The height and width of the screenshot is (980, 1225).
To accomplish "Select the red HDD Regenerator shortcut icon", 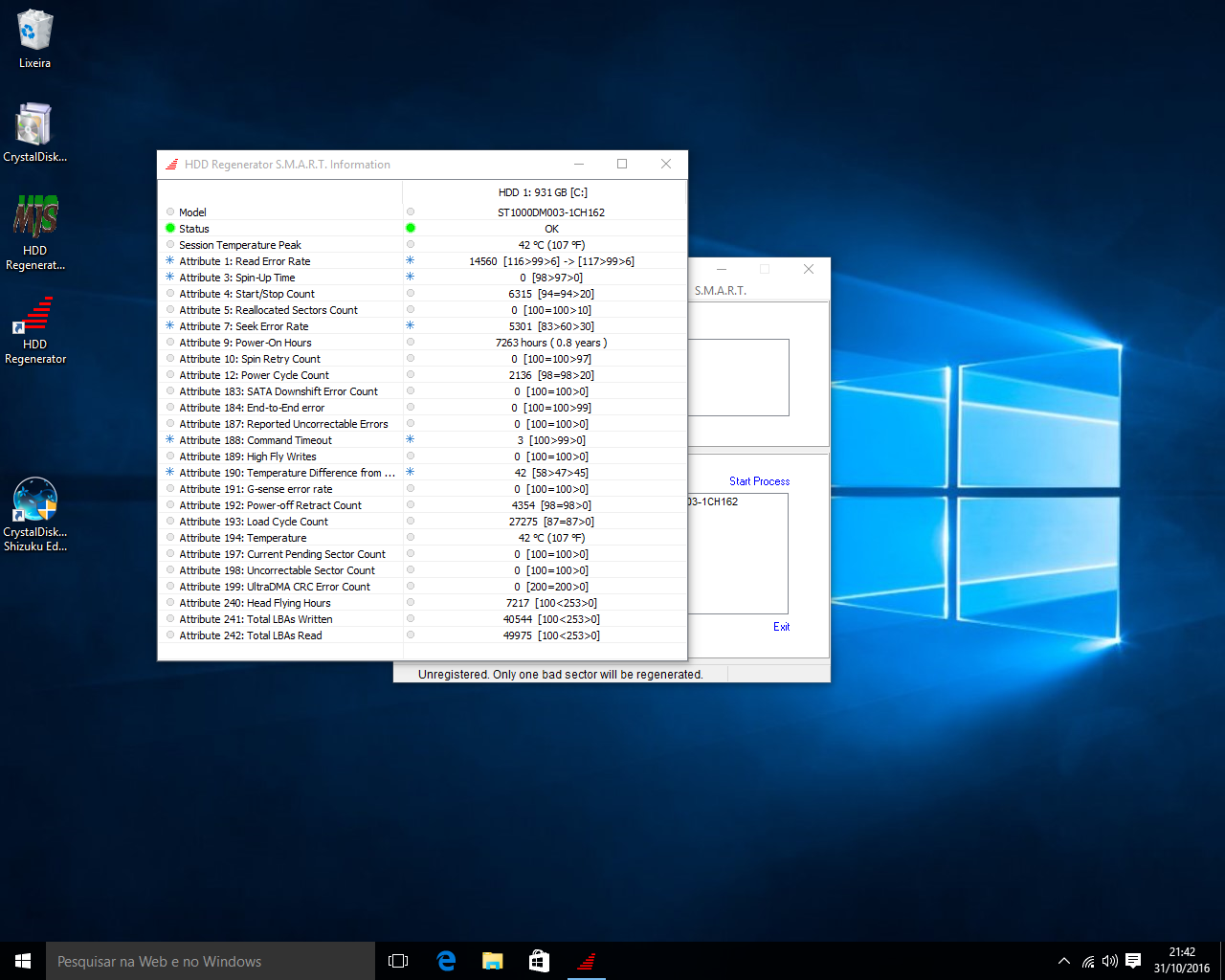I will click(x=35, y=330).
